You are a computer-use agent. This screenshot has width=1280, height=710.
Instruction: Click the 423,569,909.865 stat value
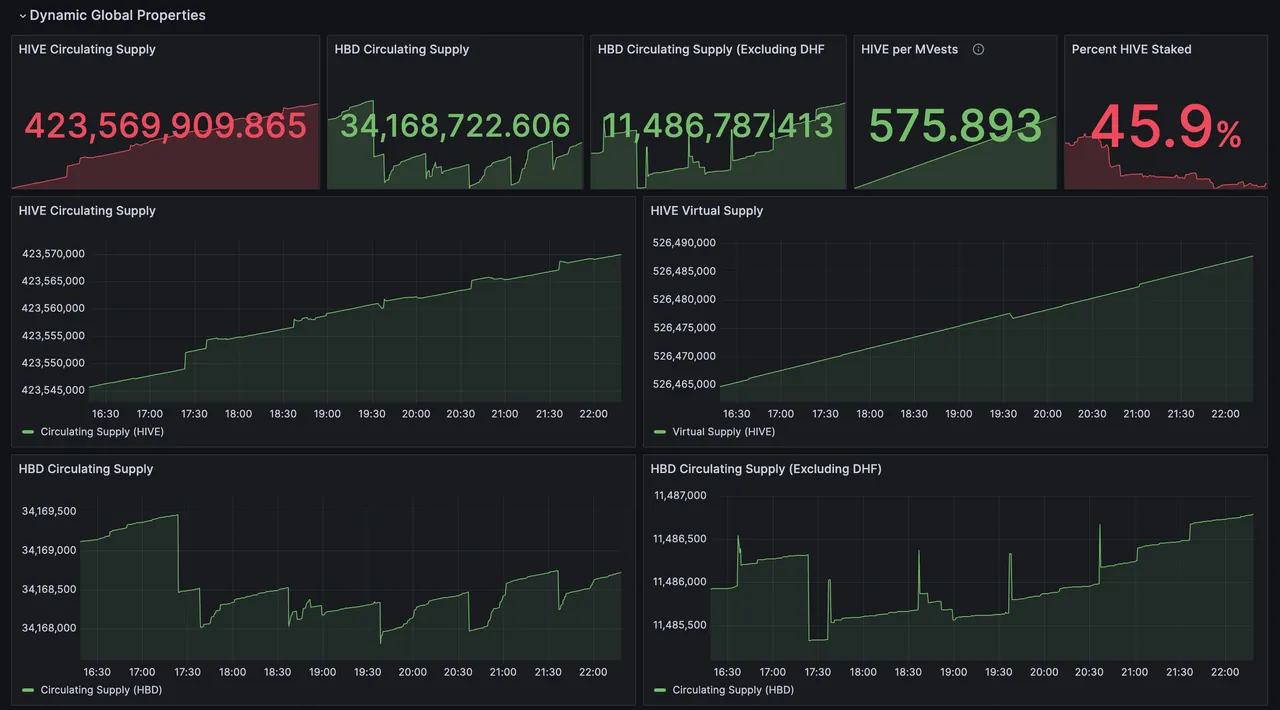click(x=166, y=126)
